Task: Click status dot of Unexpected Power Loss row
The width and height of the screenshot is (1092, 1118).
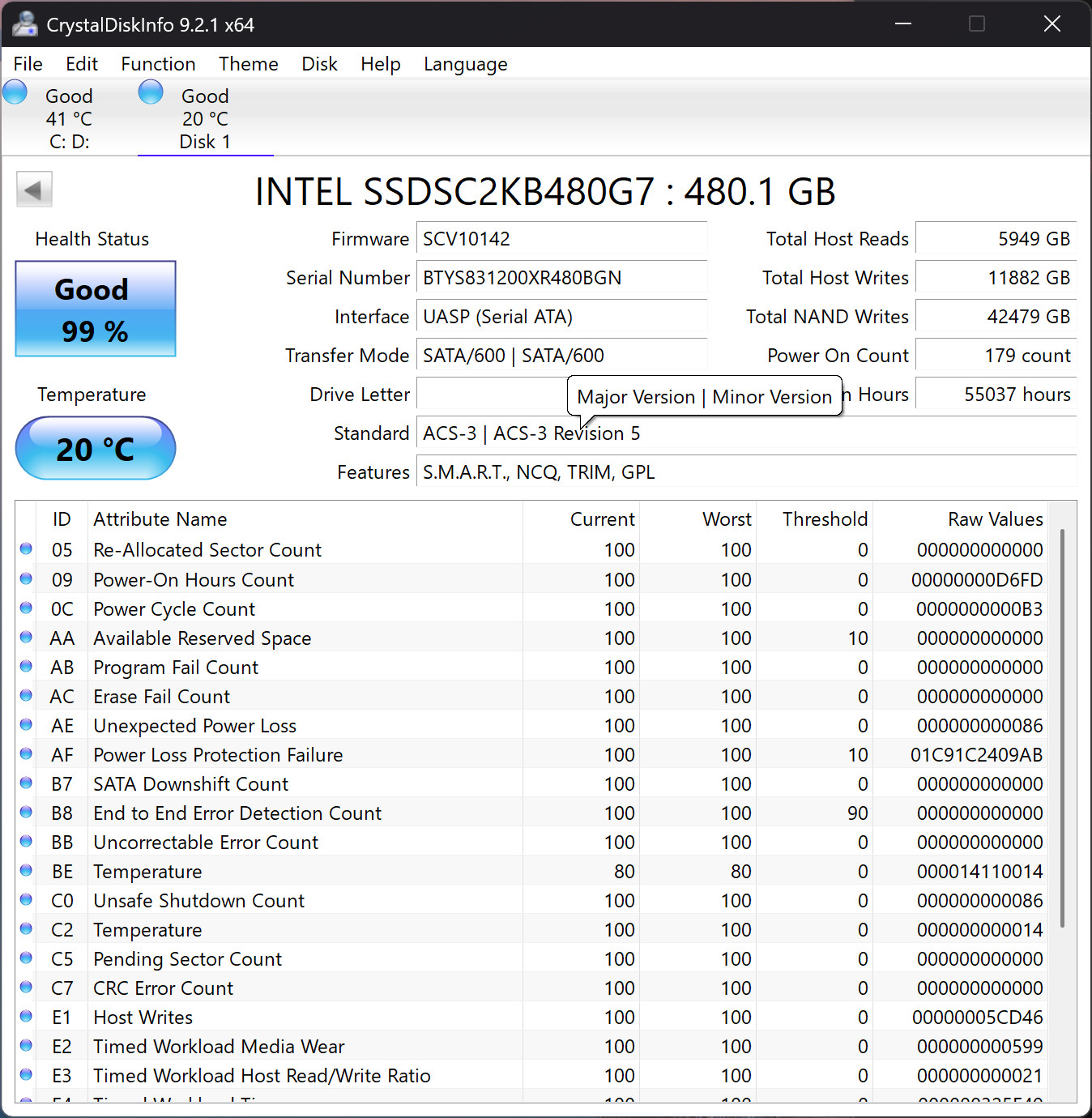Action: 26,725
